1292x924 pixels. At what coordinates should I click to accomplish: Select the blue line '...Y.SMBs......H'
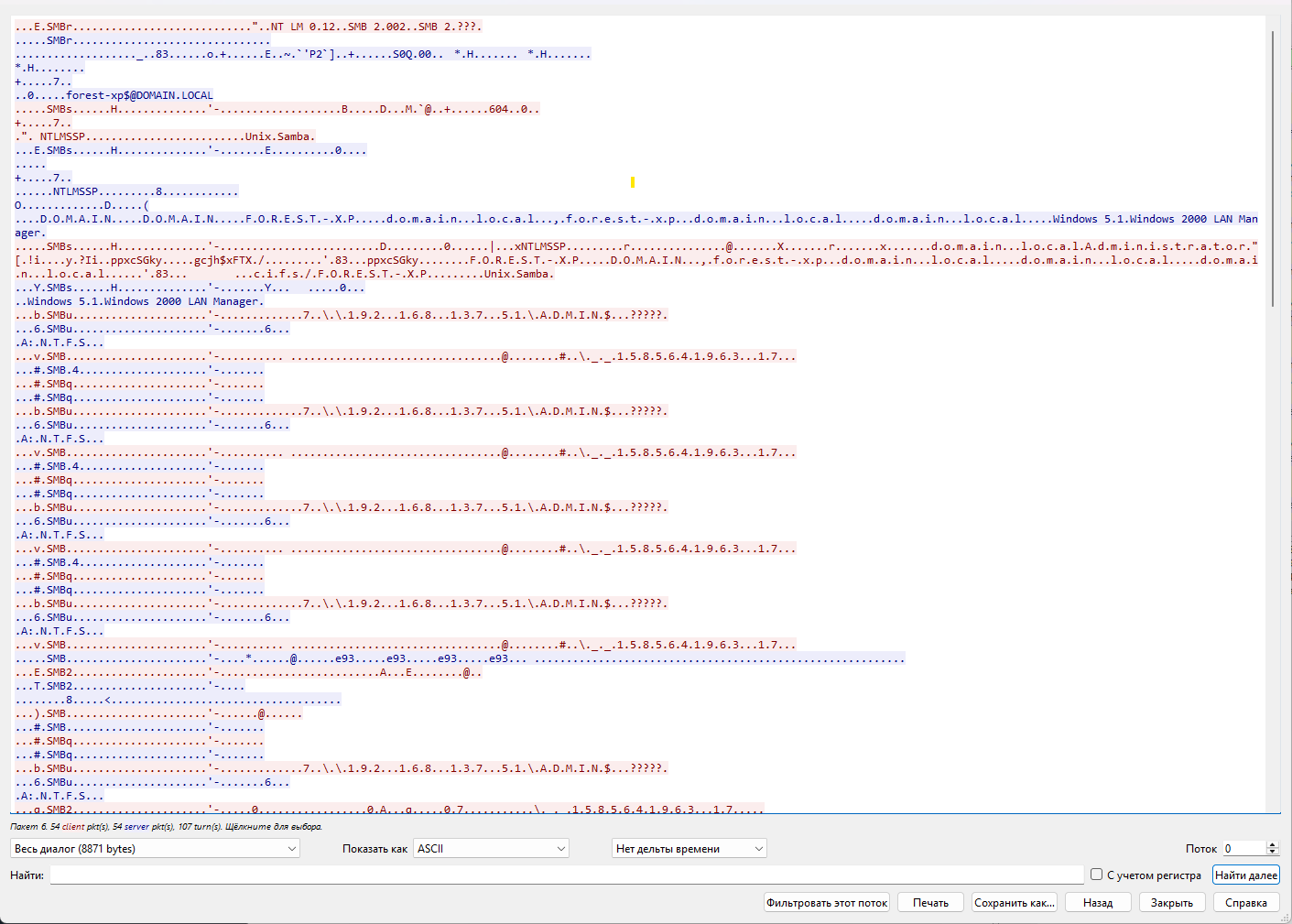click(x=190, y=288)
